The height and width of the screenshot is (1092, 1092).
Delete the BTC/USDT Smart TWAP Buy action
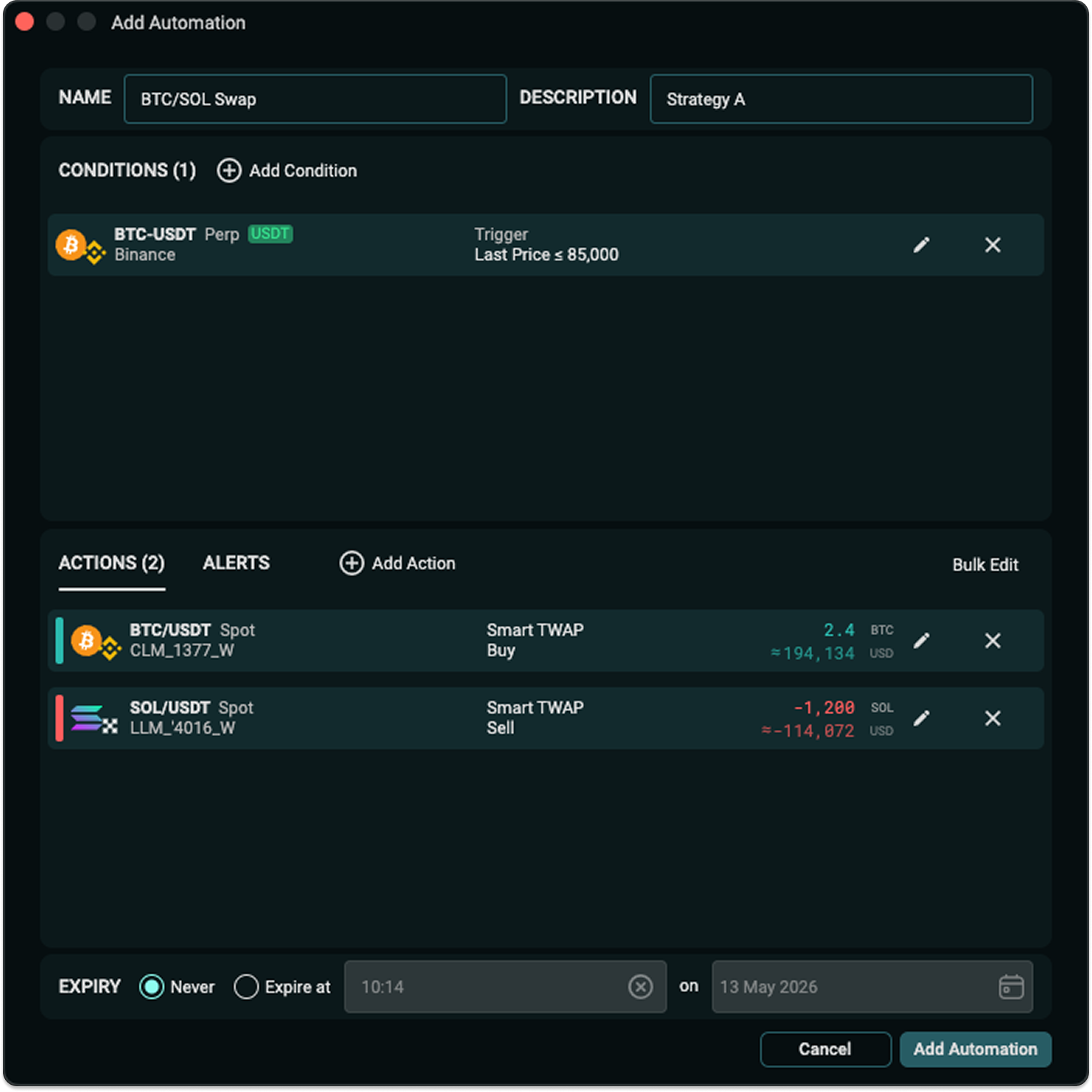(993, 641)
